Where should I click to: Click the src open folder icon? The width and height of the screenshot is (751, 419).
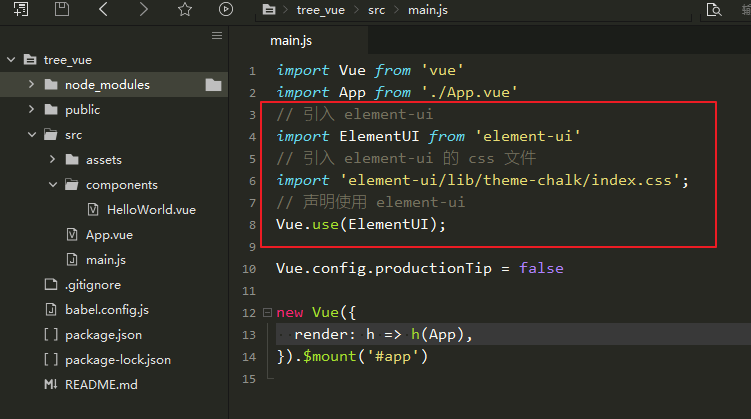click(51, 135)
